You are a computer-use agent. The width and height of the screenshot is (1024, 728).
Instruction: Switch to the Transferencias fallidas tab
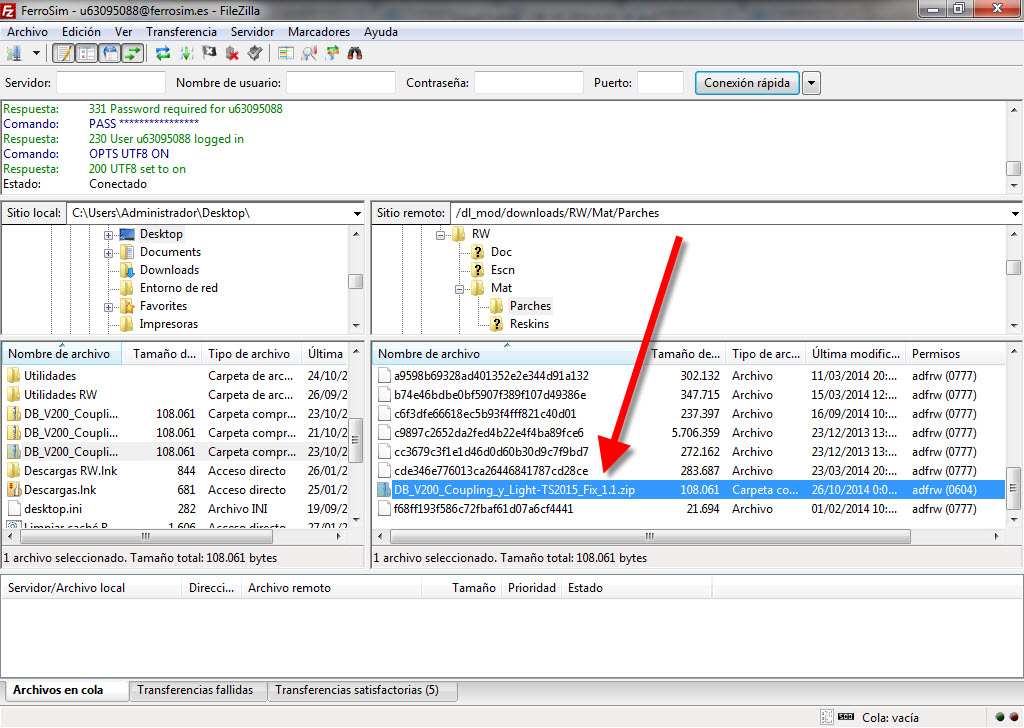pos(196,690)
